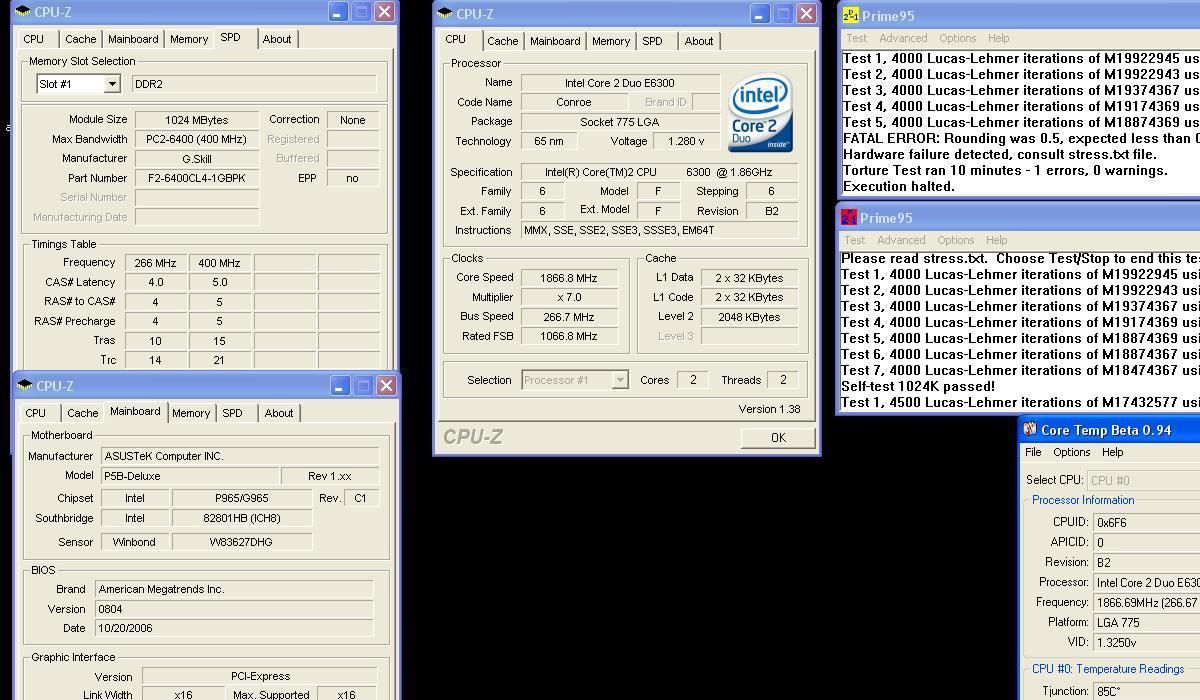Viewport: 1200px width, 700px height.
Task: Open Help menu in Core Temp
Action: (x=1112, y=452)
